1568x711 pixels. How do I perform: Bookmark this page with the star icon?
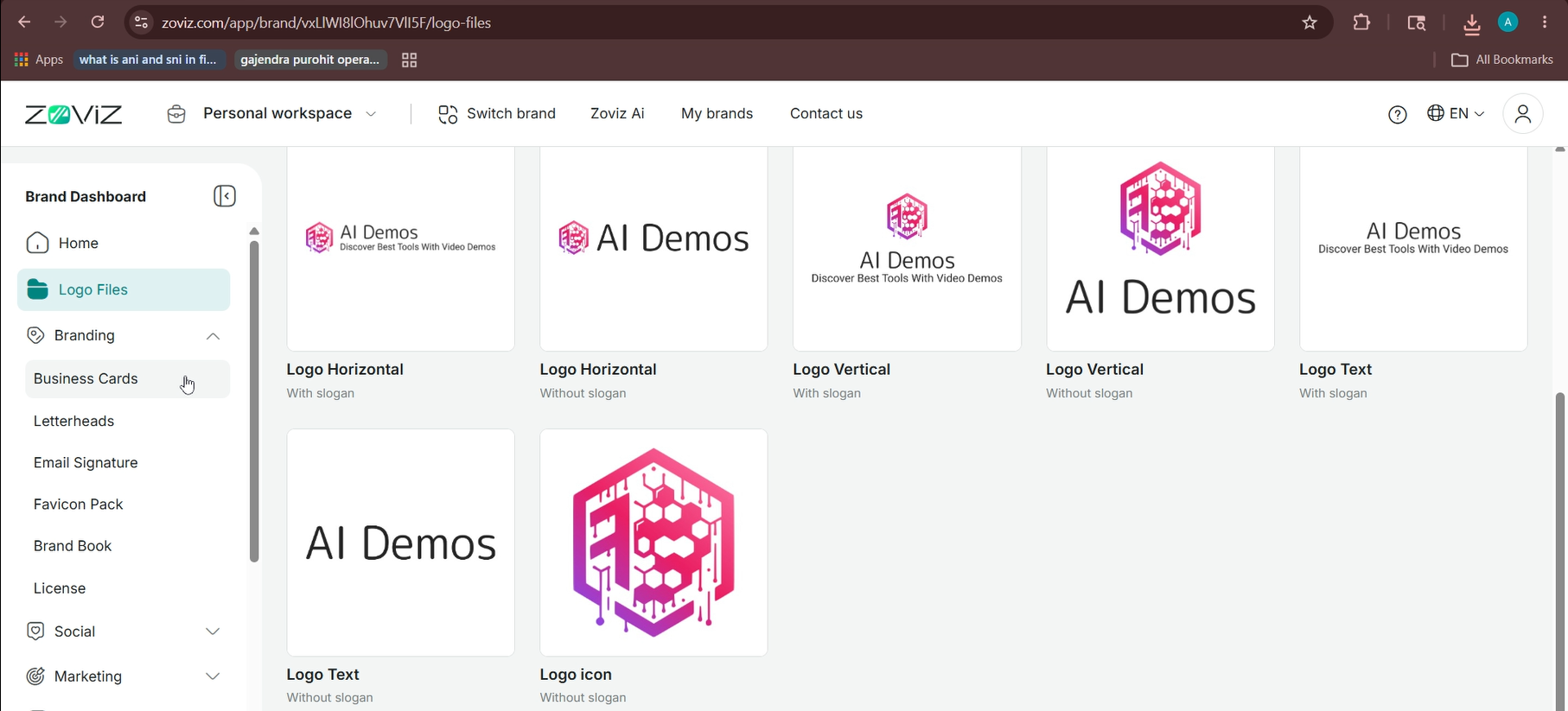pyautogui.click(x=1310, y=22)
